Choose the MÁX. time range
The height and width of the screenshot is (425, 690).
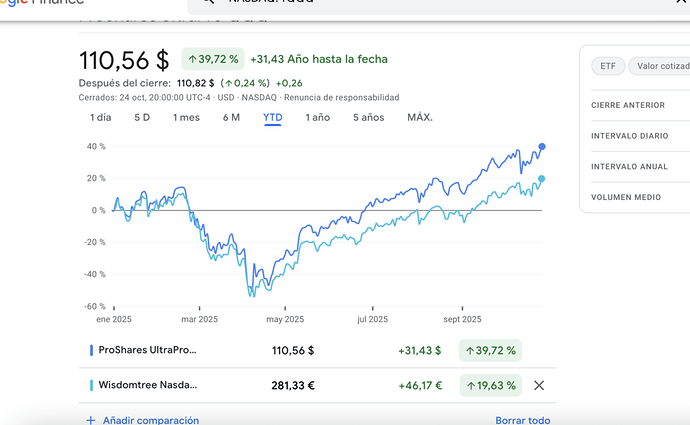pos(420,118)
